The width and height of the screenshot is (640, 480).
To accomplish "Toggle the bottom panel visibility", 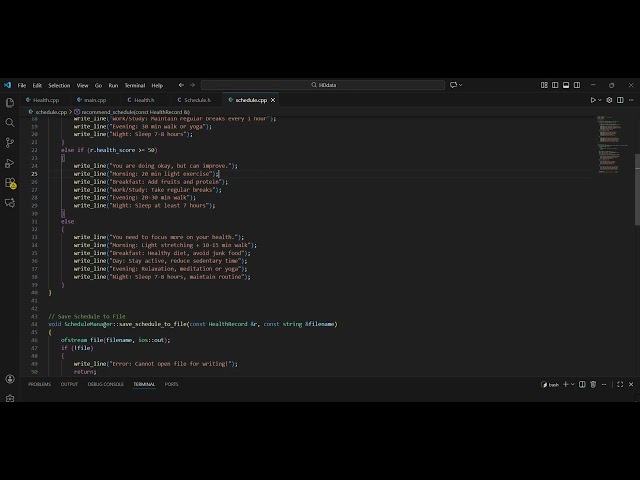I will [x=566, y=85].
